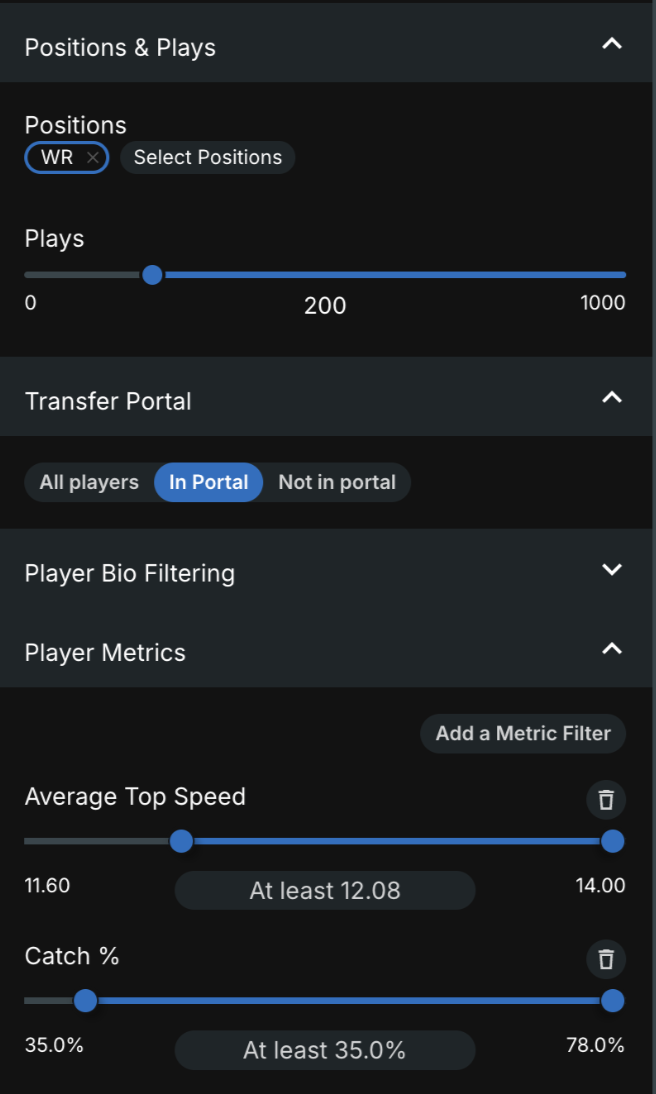The image size is (656, 1094).
Task: Collapse the Positions & Plays section
Action: click(612, 44)
